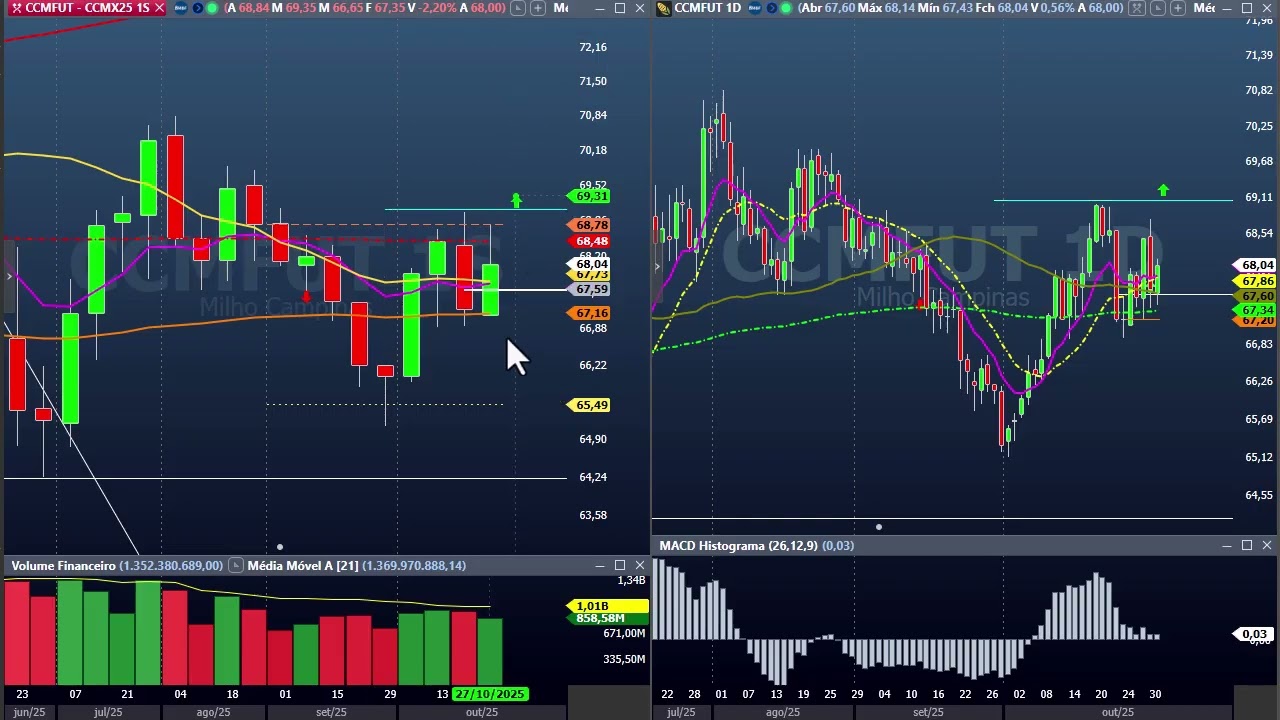Minimize the Volume Financeiro panel
1280x720 pixels.
600,566
